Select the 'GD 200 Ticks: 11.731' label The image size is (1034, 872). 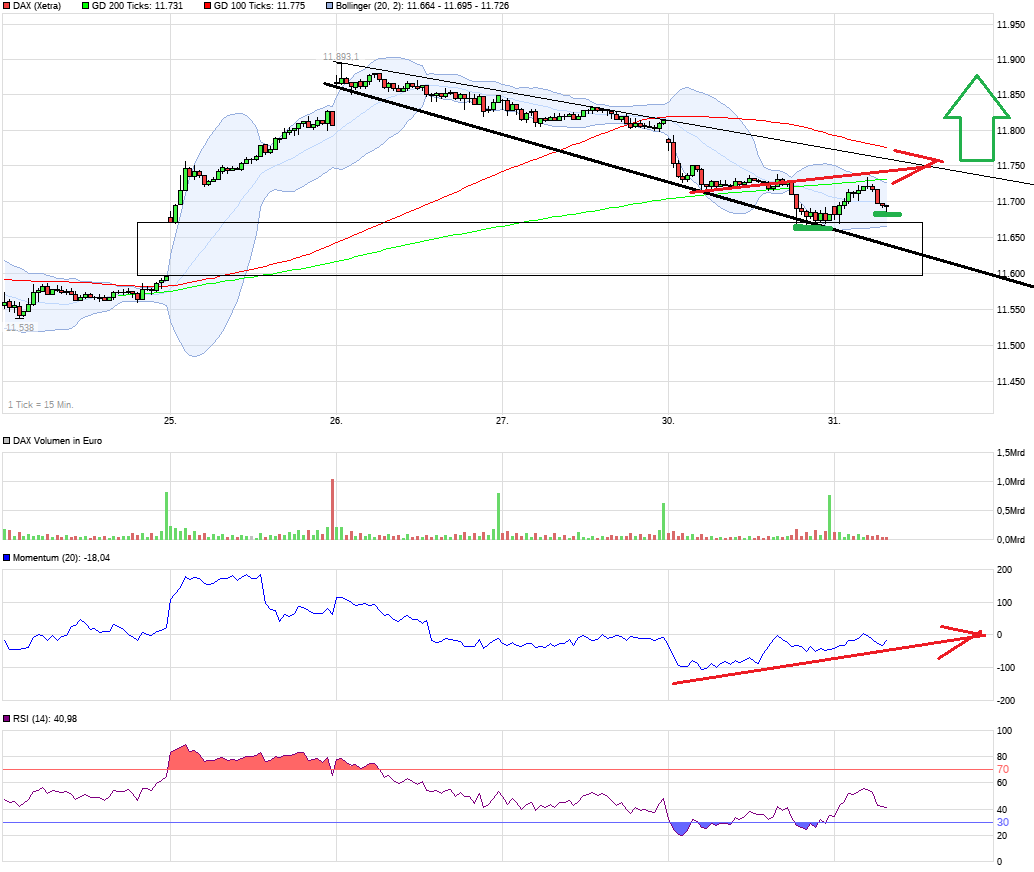(137, 6)
